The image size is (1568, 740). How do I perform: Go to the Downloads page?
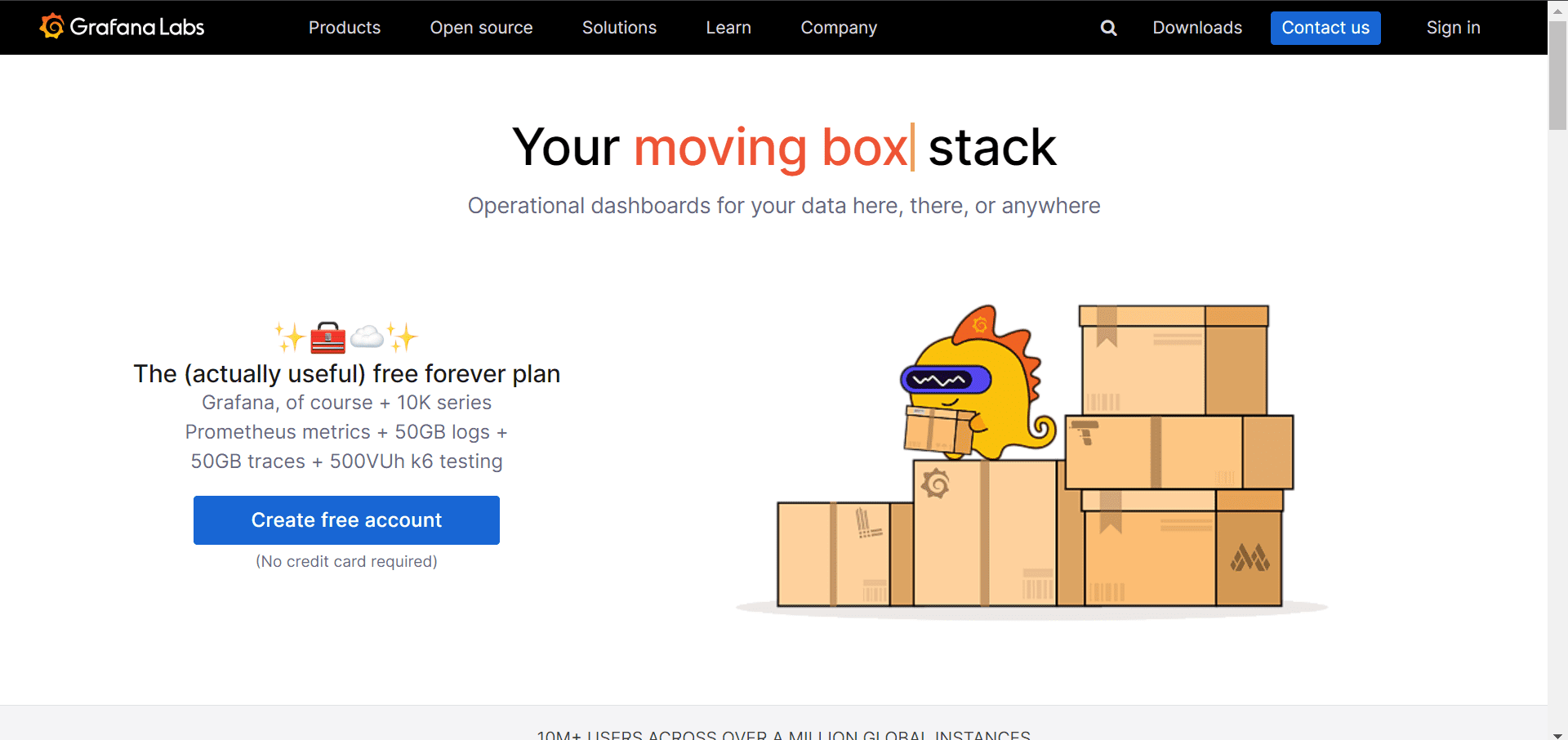[1196, 27]
